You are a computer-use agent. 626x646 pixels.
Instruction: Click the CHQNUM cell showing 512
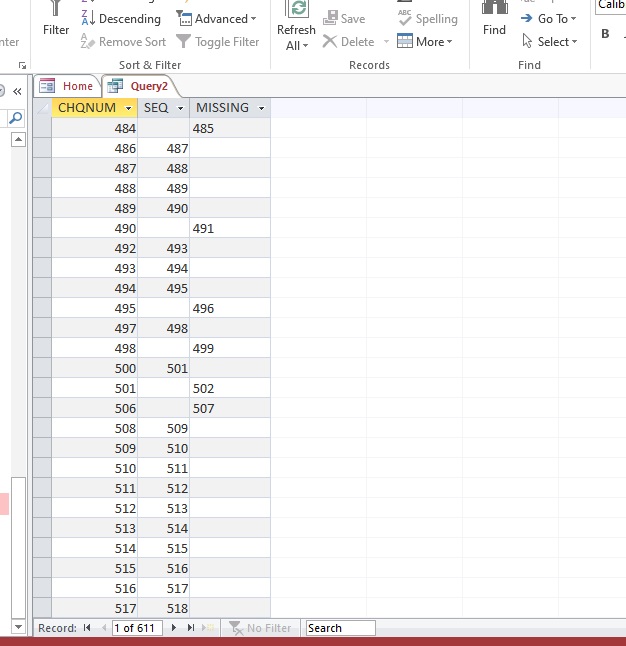click(95, 508)
